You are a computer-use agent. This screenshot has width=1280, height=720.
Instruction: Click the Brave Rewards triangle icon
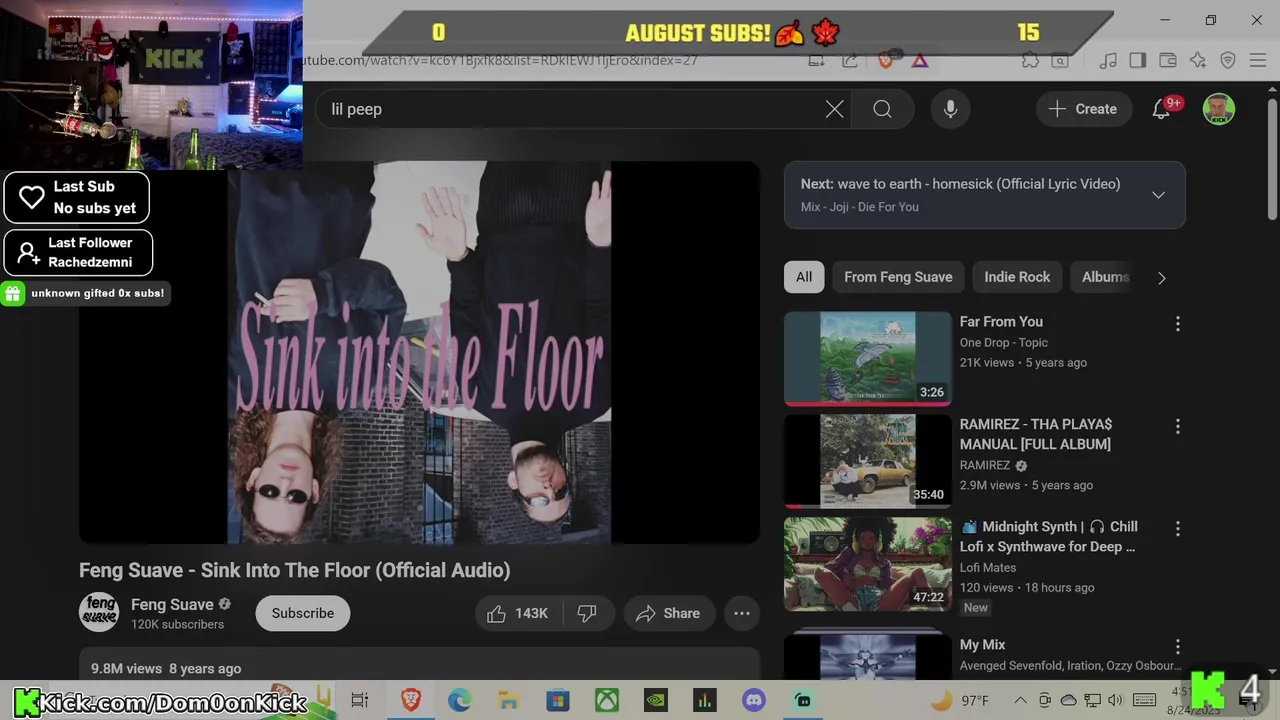tap(920, 60)
